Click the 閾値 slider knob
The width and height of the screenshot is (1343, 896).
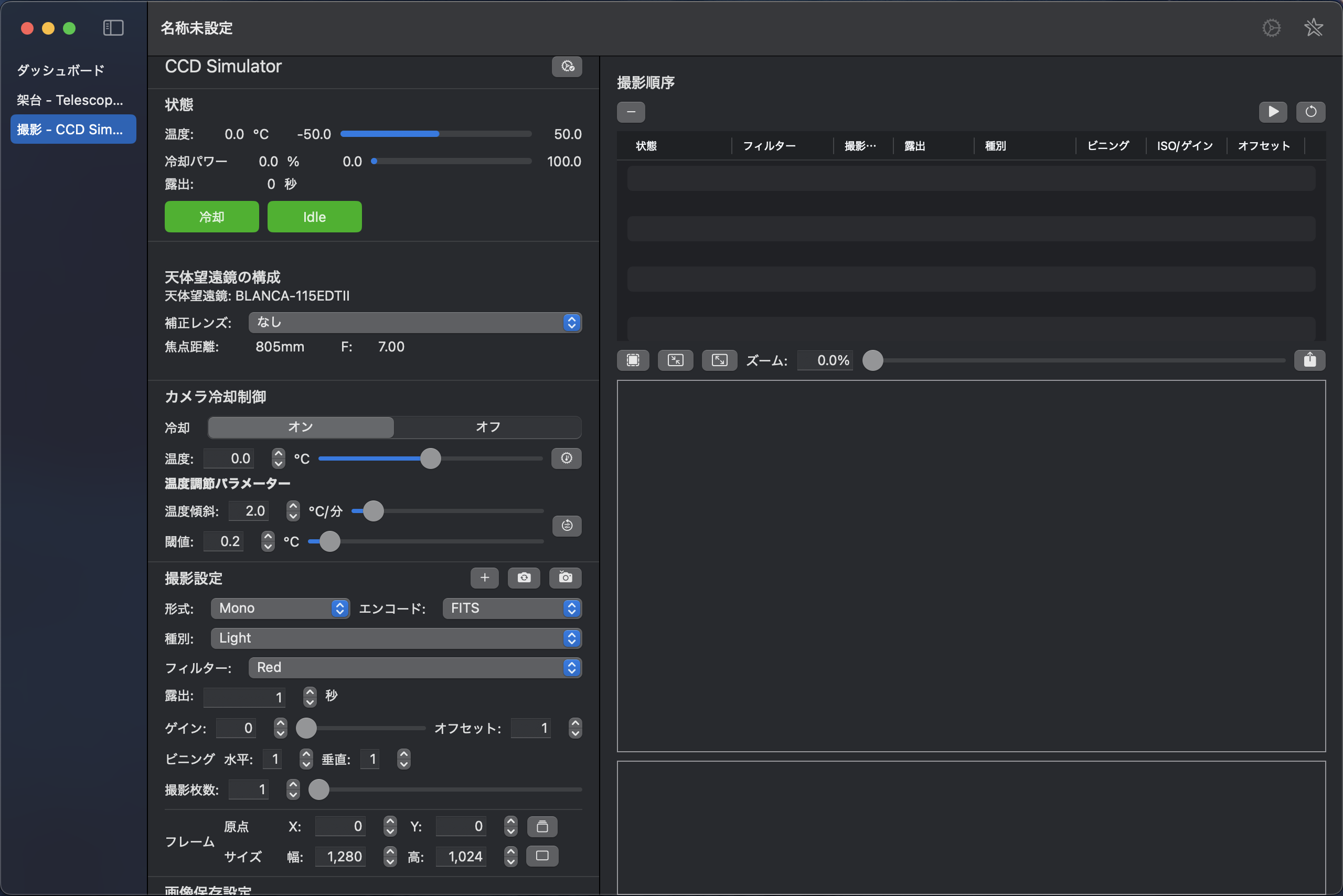[x=330, y=541]
